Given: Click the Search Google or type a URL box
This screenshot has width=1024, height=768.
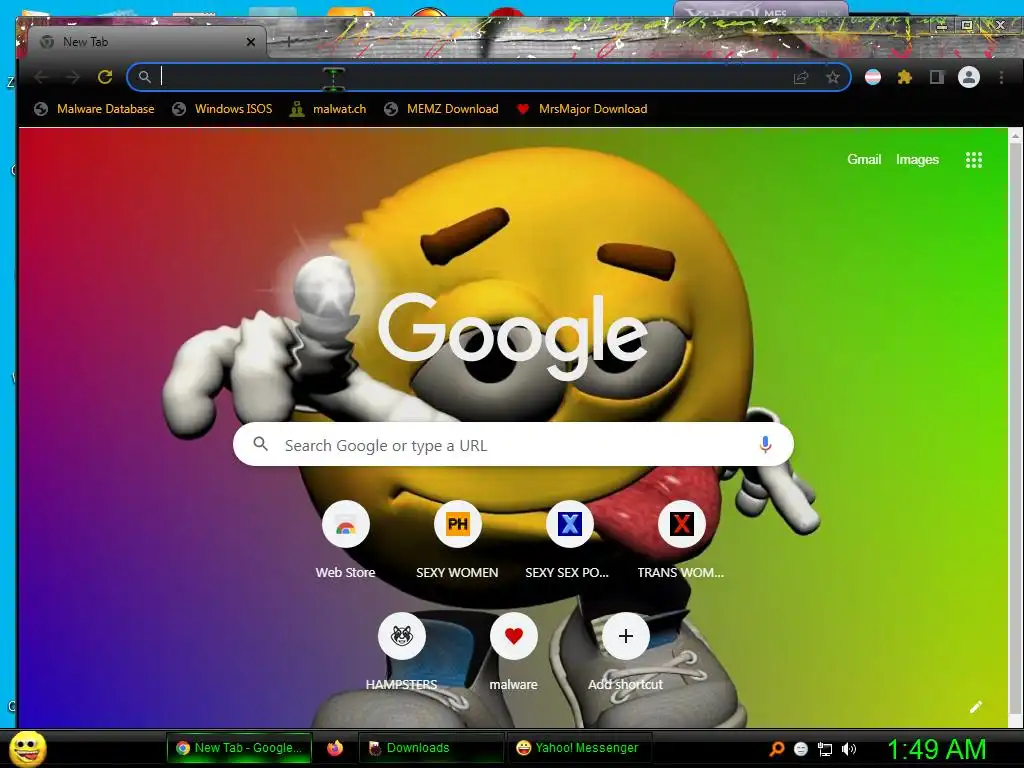Looking at the screenshot, I should [x=513, y=444].
